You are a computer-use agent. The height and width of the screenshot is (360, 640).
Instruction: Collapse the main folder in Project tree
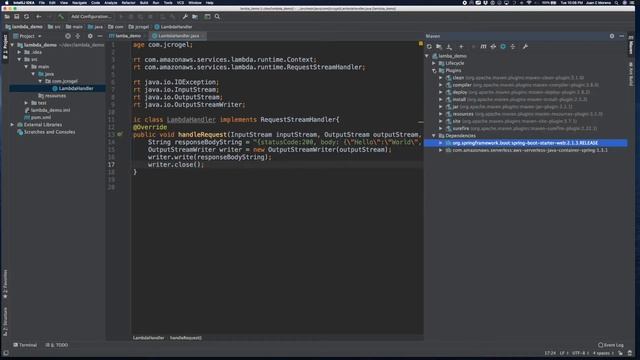(x=26, y=67)
